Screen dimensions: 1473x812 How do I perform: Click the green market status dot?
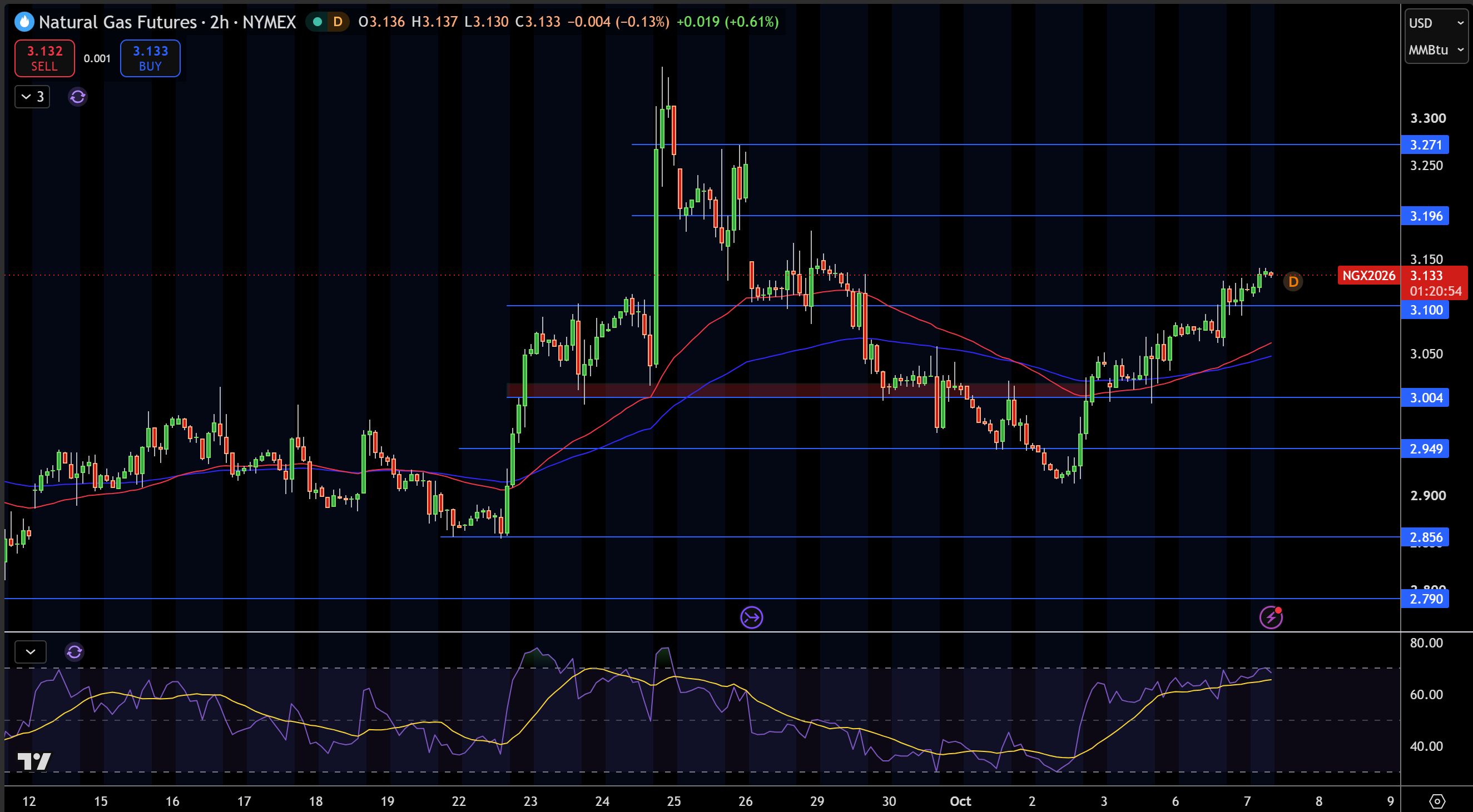(x=318, y=22)
